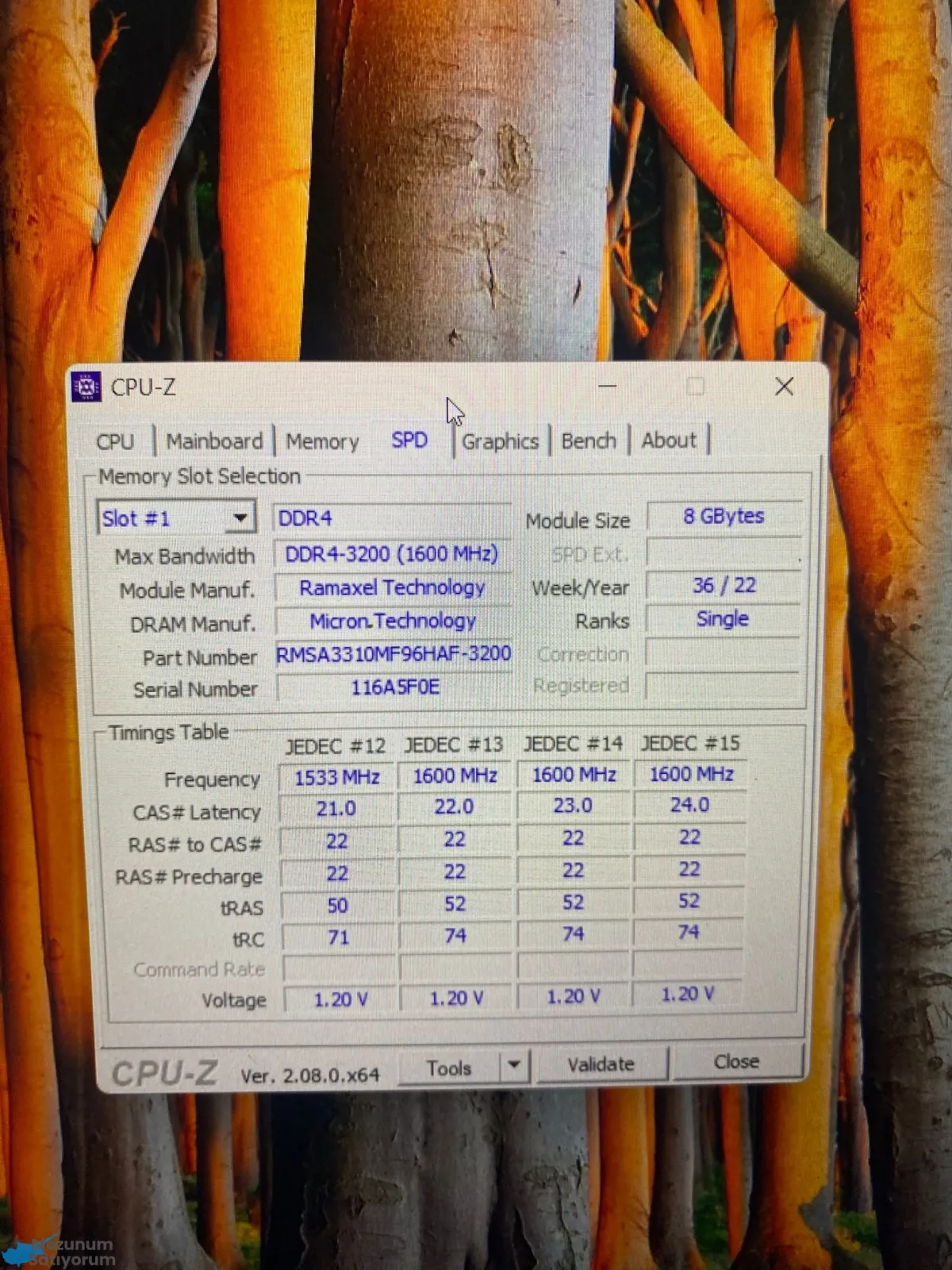Click the JEDEC #15 column header
The image size is (952, 1270).
point(690,743)
